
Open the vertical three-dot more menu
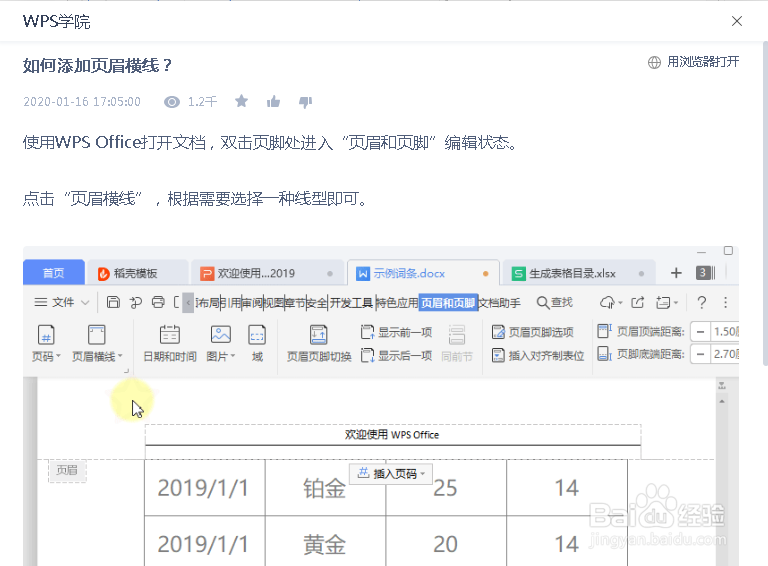725,303
